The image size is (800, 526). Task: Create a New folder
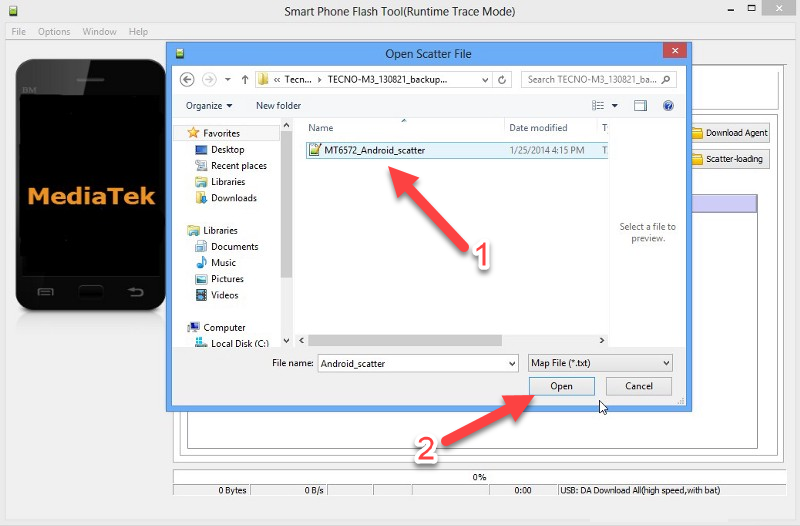[x=278, y=106]
